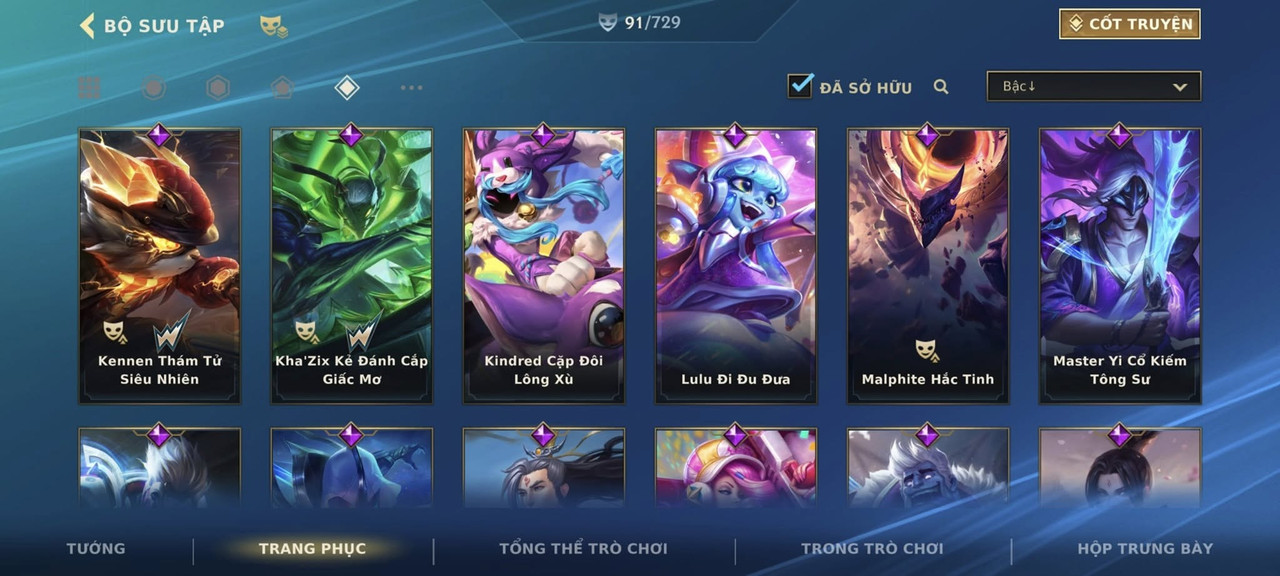
Task: Switch to the Tổng Thể Trò Chơi tab
Action: click(583, 548)
